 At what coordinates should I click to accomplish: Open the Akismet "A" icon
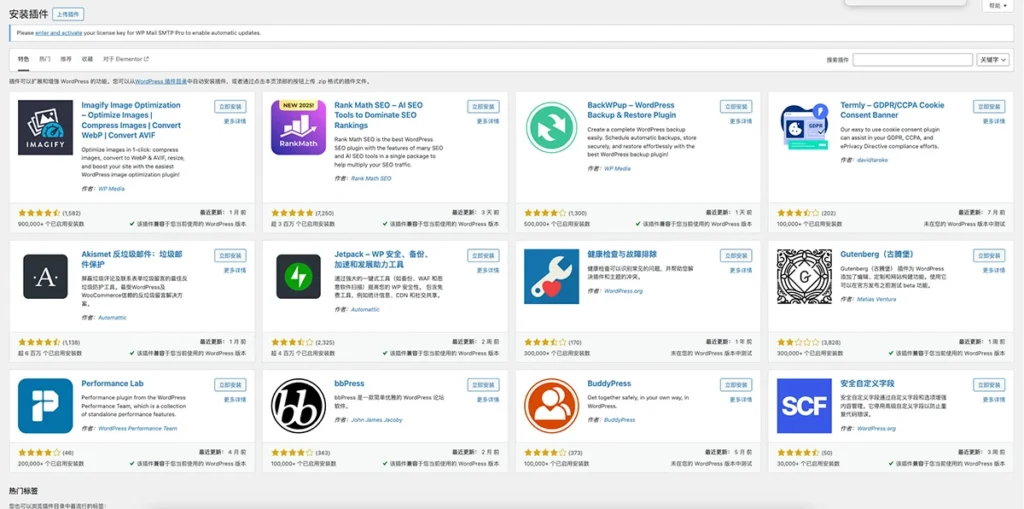45,276
